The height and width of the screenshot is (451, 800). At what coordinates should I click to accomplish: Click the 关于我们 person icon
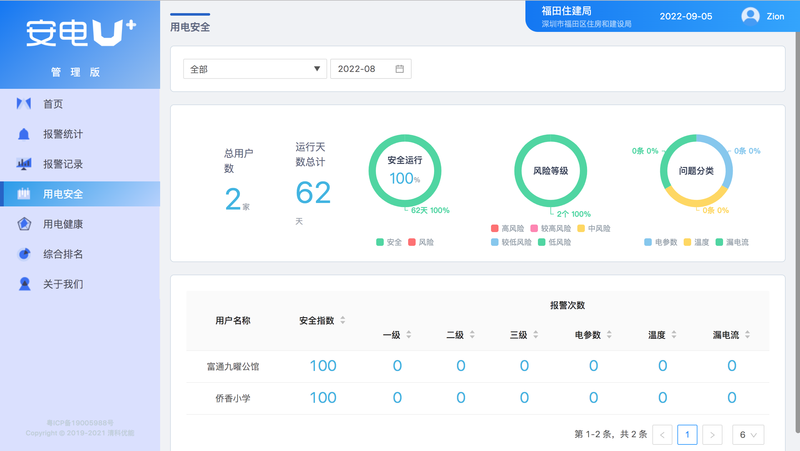[x=24, y=284]
